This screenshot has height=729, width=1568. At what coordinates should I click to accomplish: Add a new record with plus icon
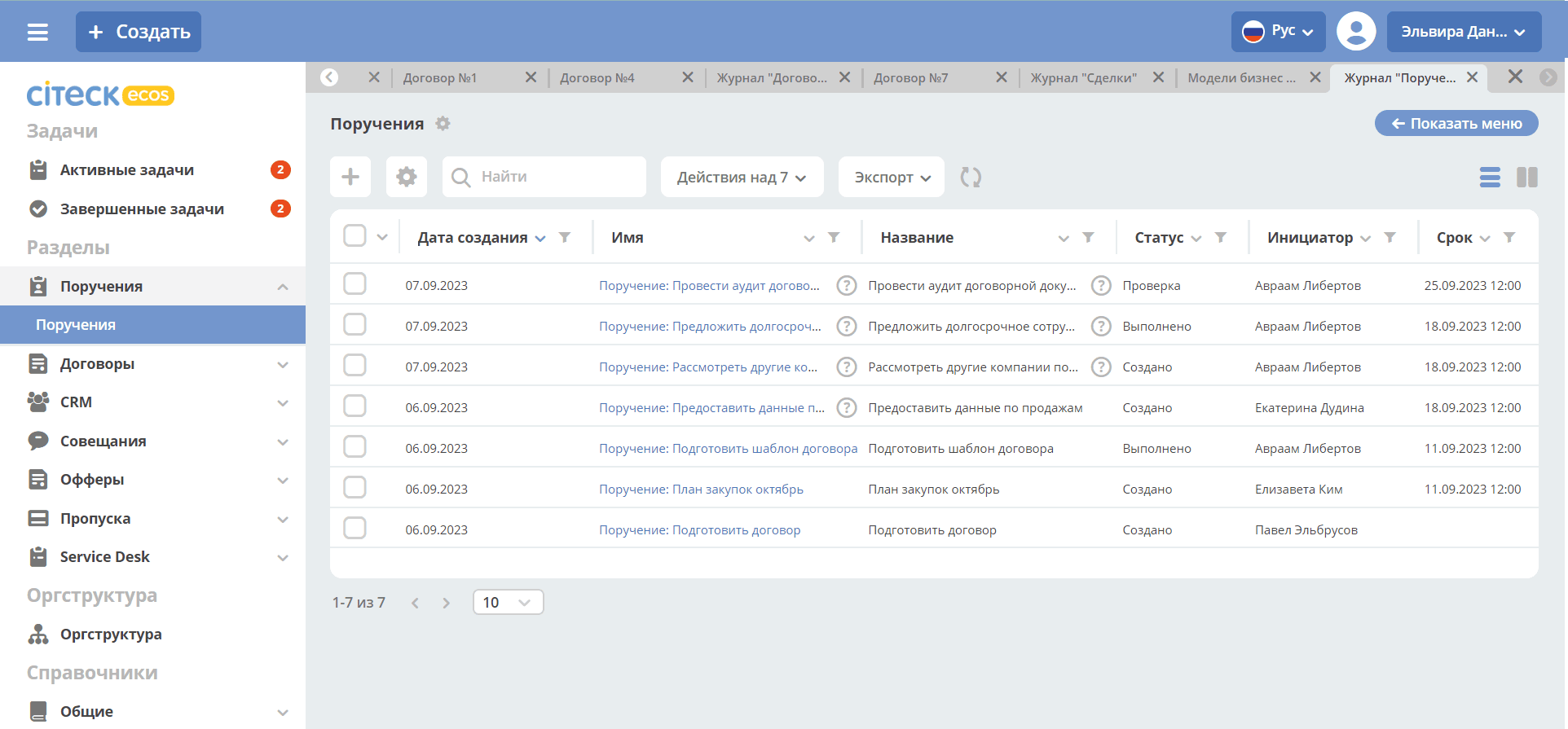350,177
